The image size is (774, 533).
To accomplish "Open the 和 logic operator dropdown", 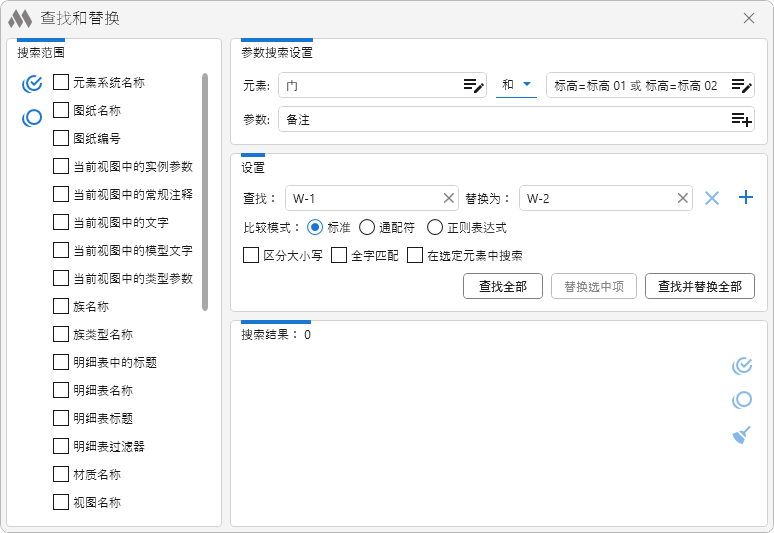I will (516, 86).
